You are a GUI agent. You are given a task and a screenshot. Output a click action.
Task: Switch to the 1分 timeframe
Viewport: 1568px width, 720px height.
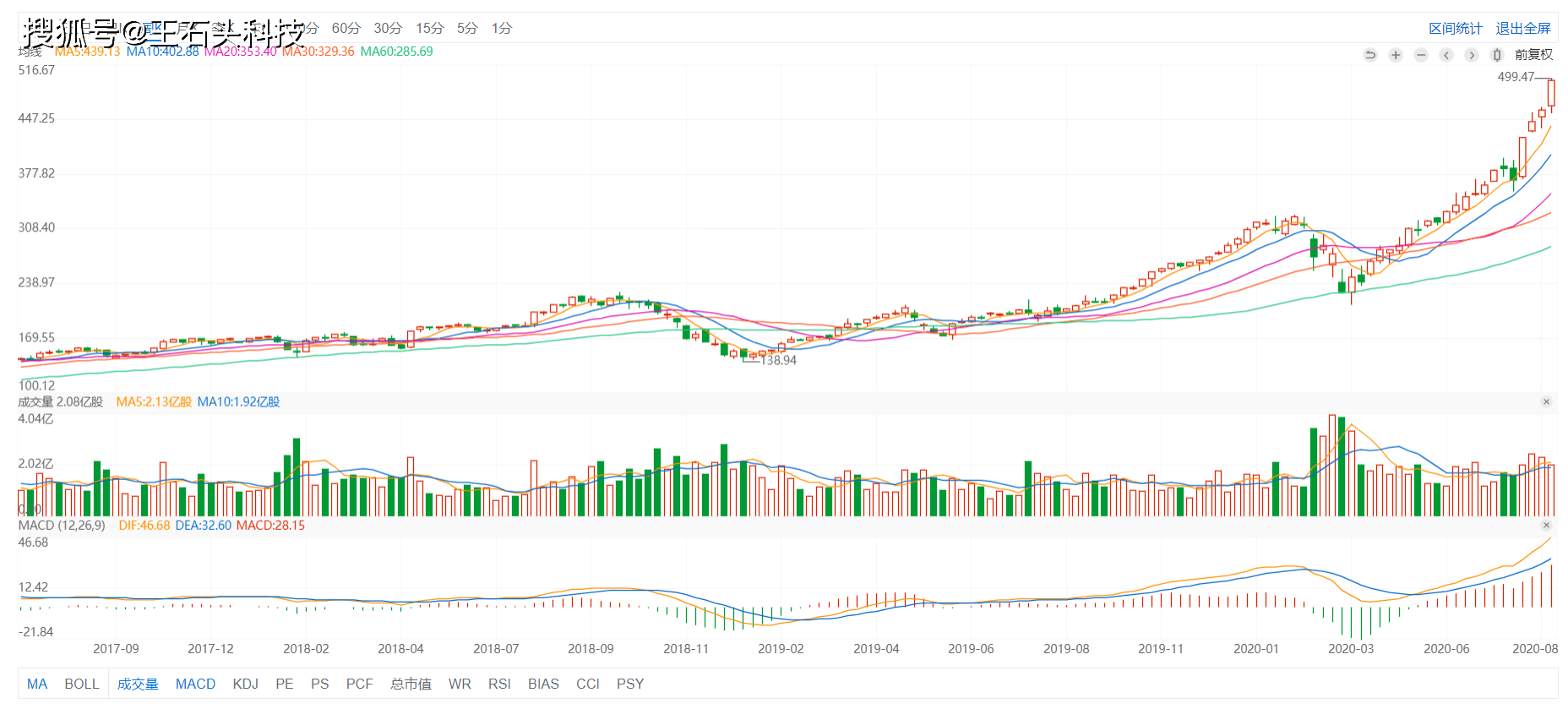pos(502,29)
